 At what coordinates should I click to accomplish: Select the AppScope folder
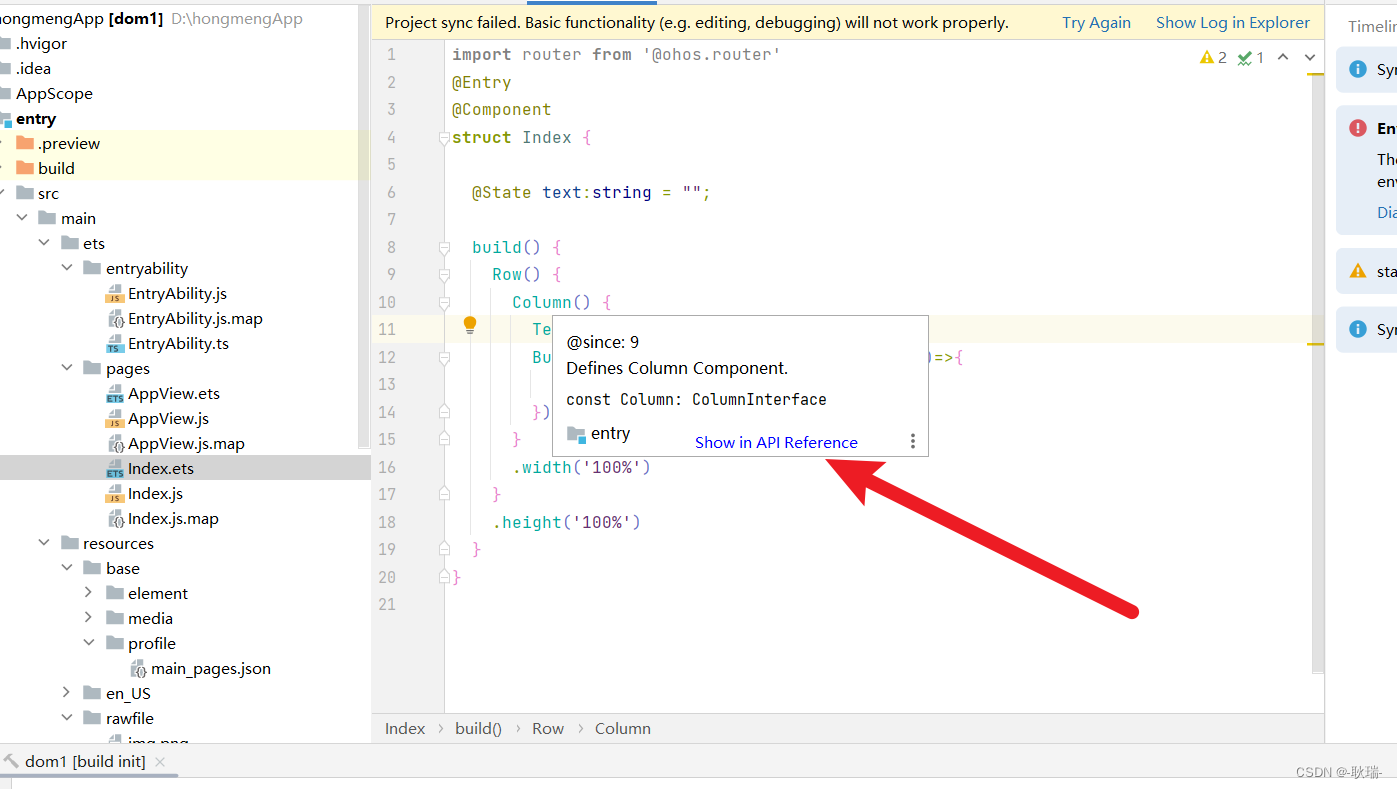click(x=54, y=93)
